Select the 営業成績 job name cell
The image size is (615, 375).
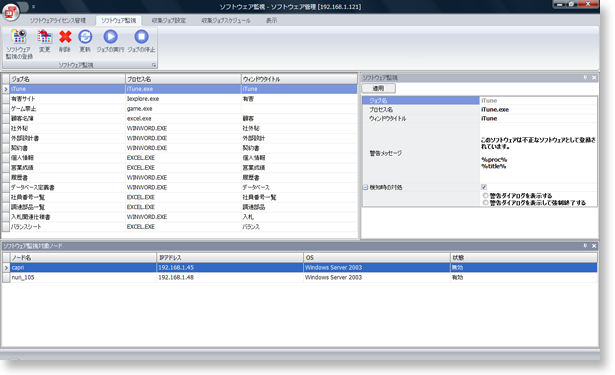pos(67,167)
